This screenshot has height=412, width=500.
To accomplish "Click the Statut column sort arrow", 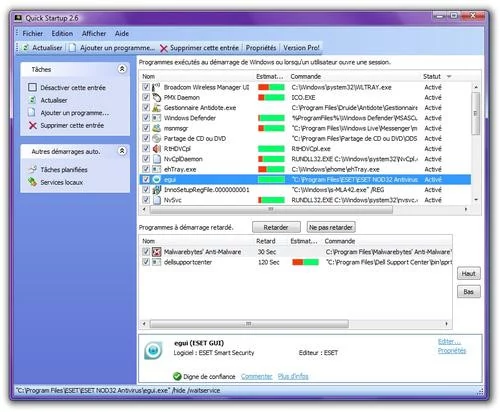I will tap(449, 76).
